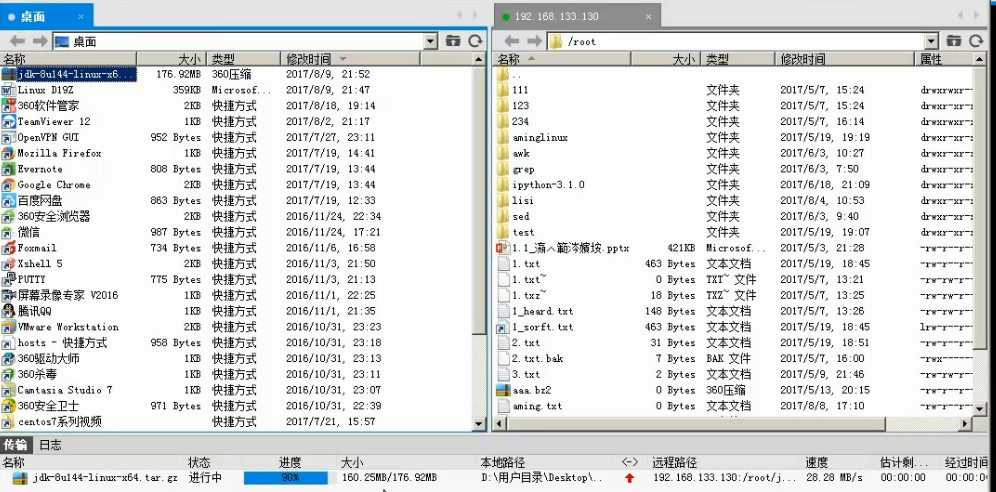Select the aminglinux folder icon
The width and height of the screenshot is (996, 492).
503,137
